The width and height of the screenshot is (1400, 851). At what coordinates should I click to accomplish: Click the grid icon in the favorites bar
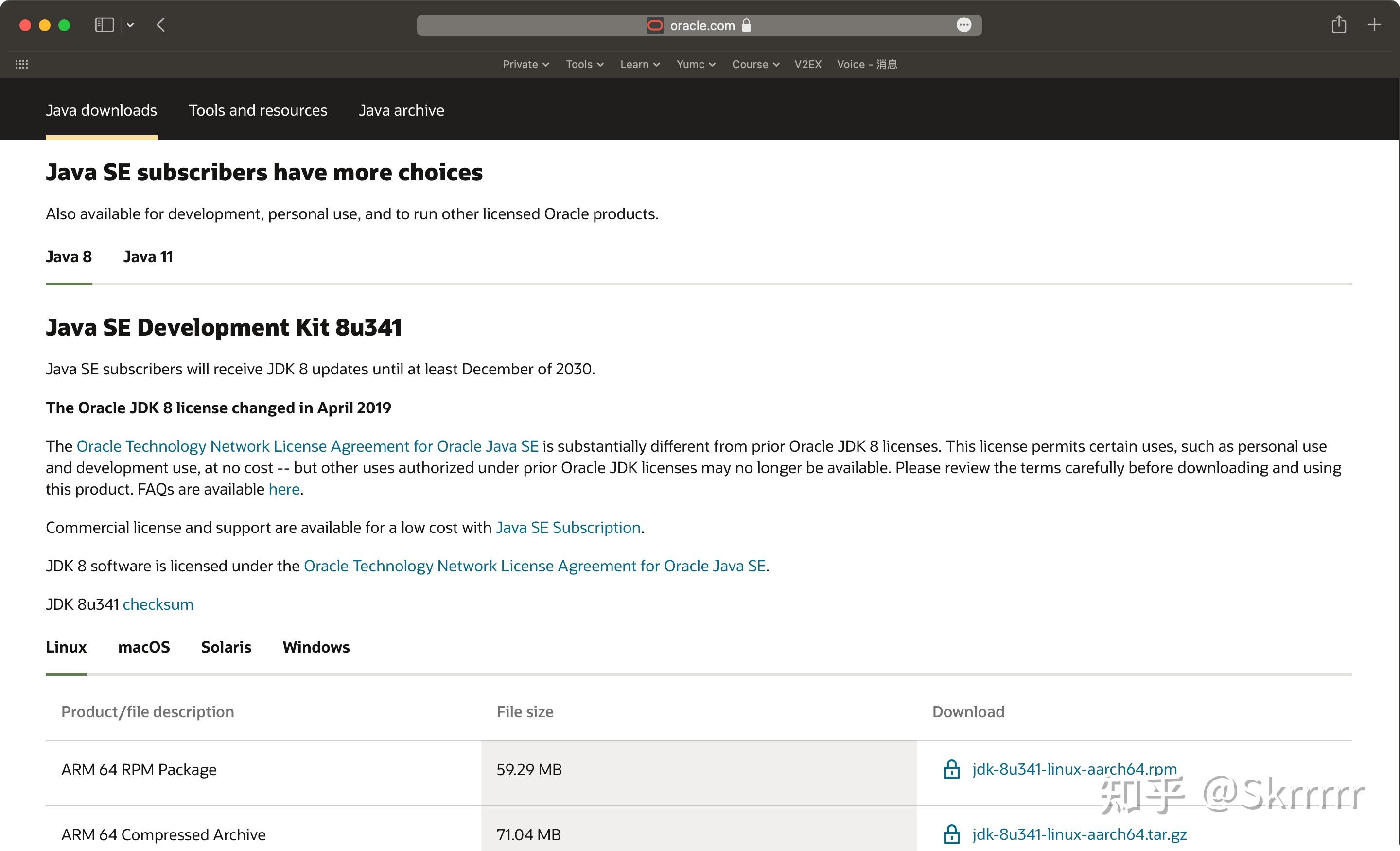coord(21,64)
